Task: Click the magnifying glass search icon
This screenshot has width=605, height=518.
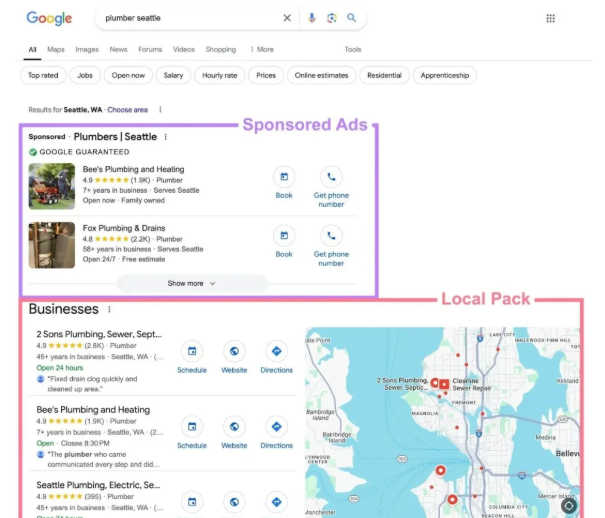Action: [x=351, y=18]
